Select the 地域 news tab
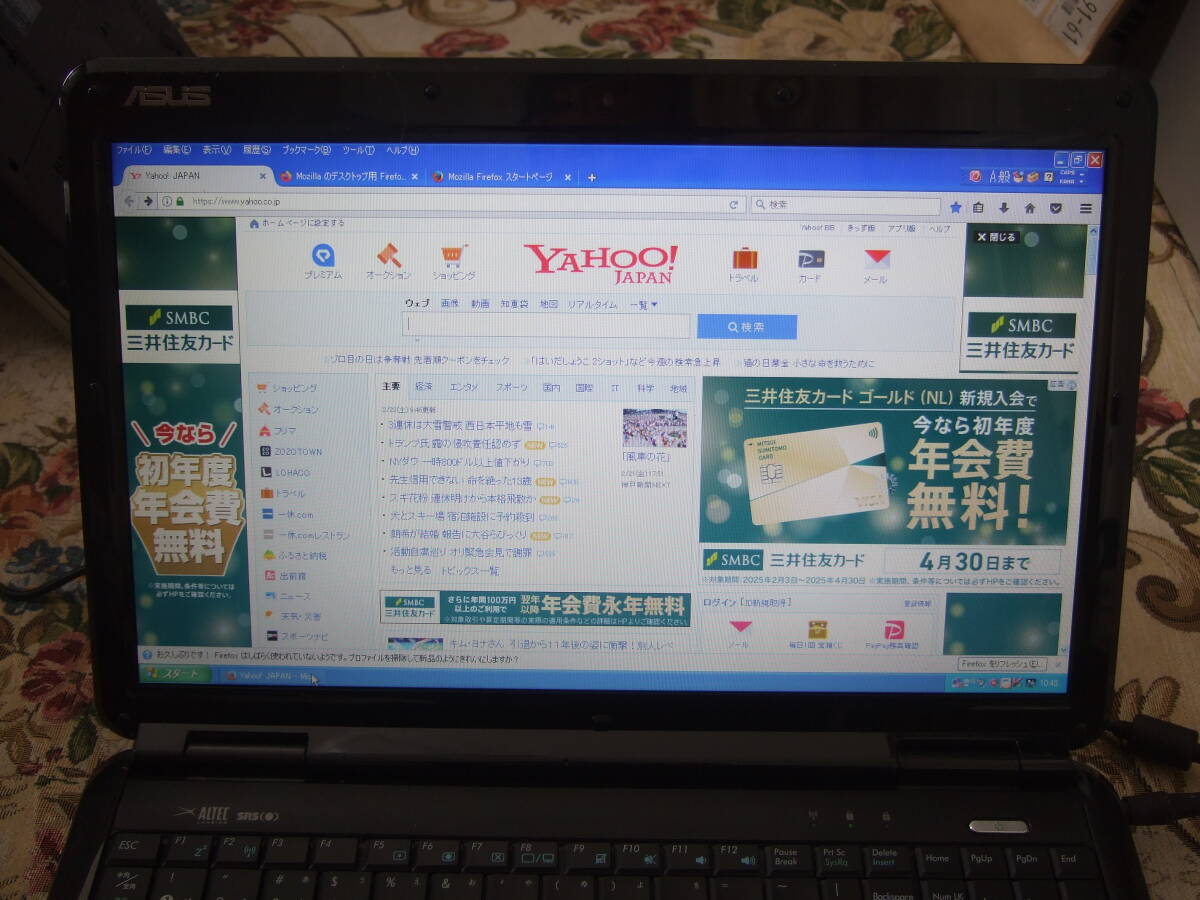This screenshot has width=1200, height=900. (679, 388)
